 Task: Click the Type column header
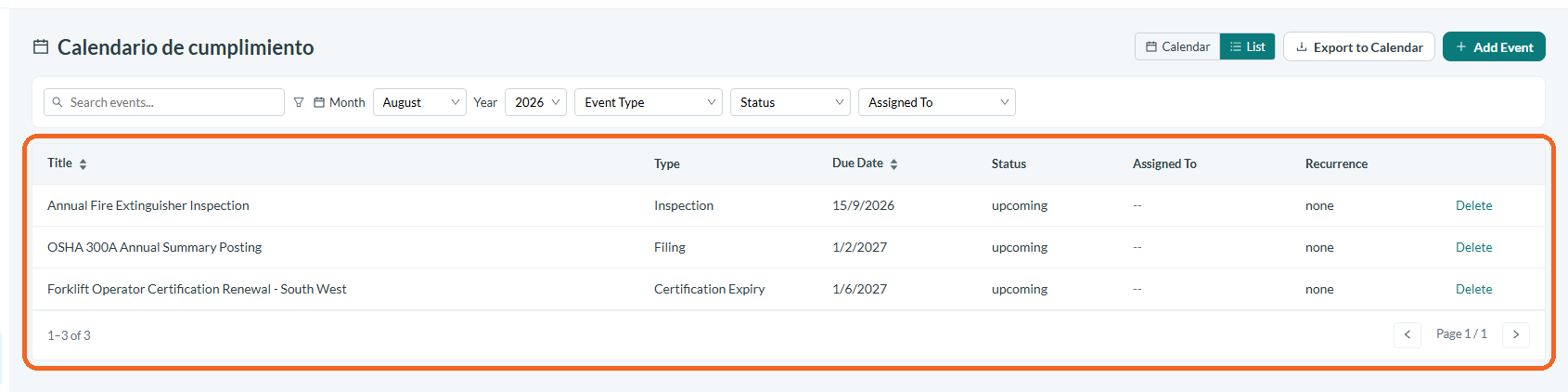pyautogui.click(x=667, y=163)
